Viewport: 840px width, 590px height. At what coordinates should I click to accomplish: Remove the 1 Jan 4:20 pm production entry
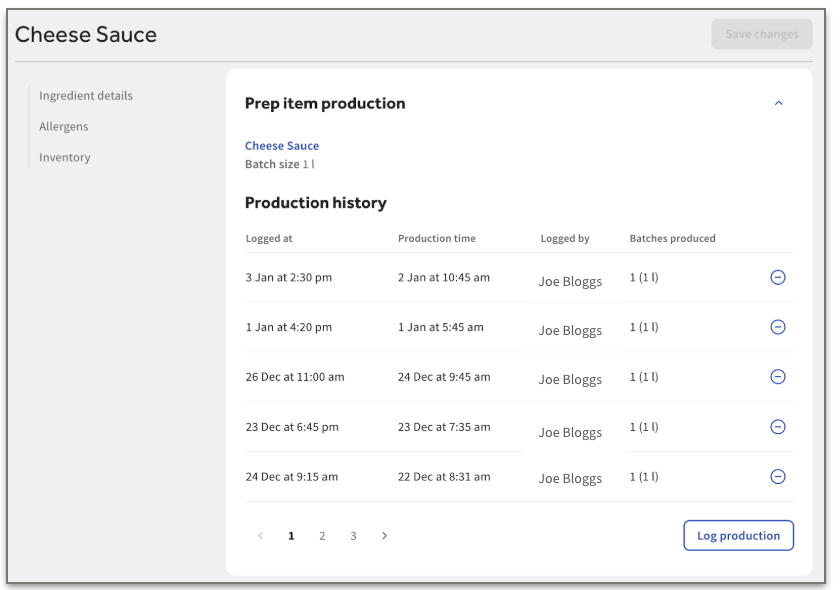778,327
